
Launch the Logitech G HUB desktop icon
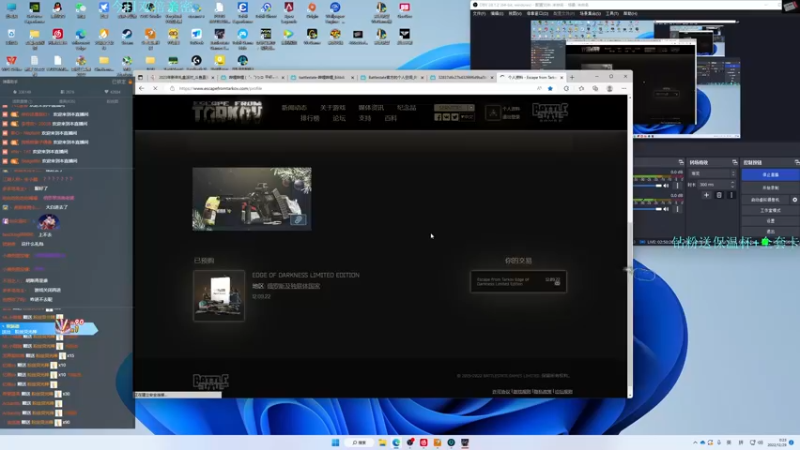click(x=196, y=62)
